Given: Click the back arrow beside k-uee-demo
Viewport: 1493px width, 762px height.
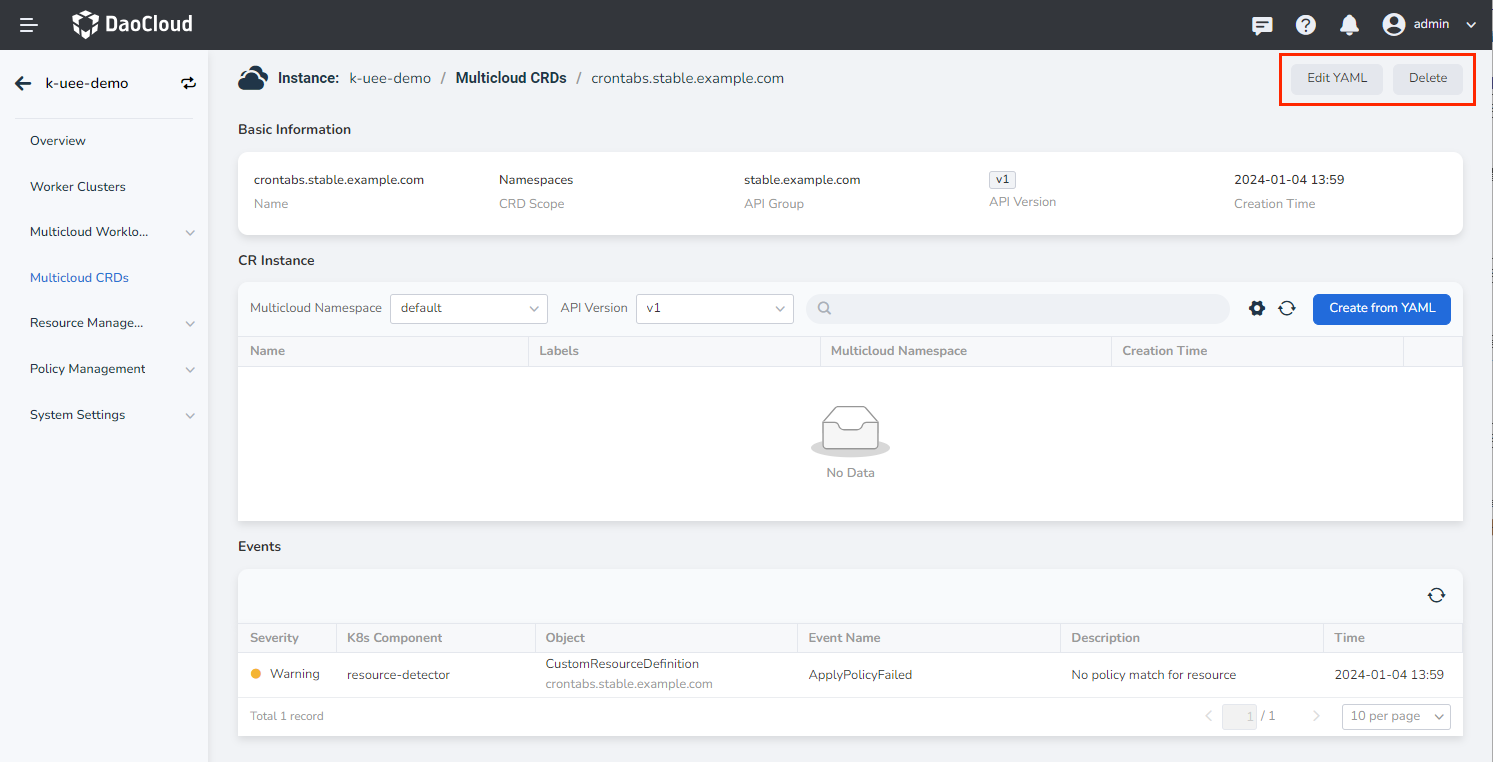Looking at the screenshot, I should pyautogui.click(x=23, y=83).
